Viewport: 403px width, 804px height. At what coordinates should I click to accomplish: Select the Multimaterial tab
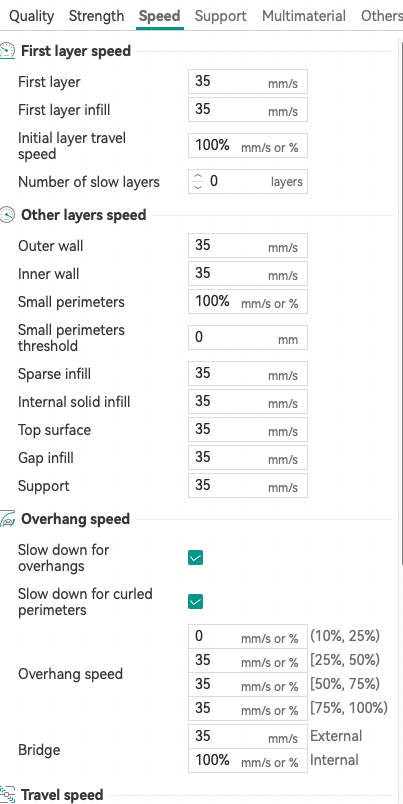[x=304, y=16]
